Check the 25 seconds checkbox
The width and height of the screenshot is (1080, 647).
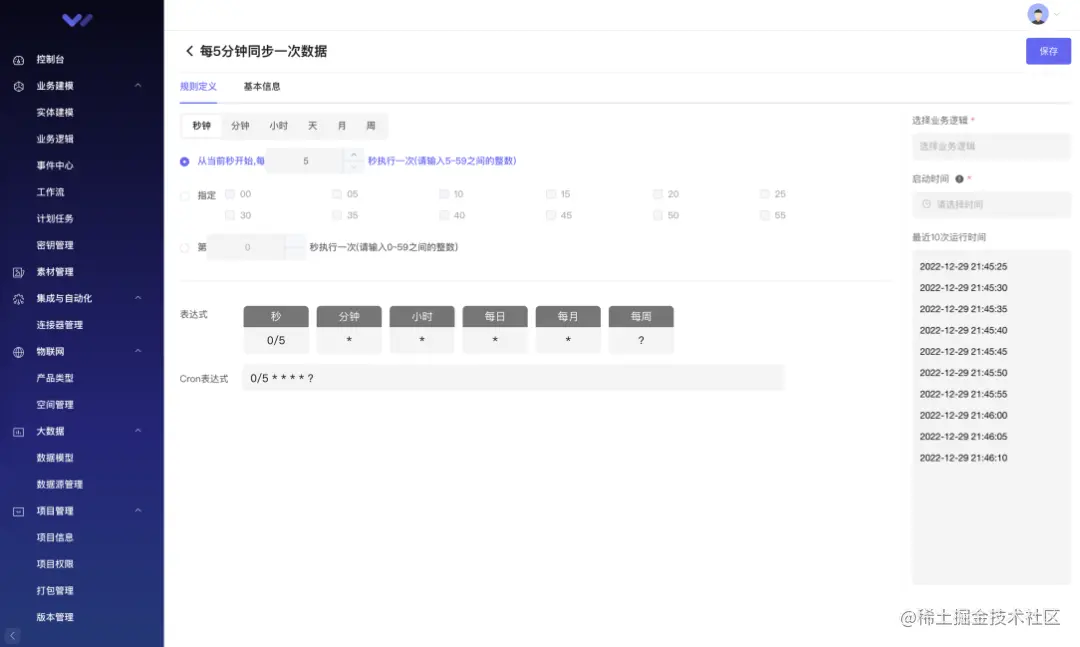tap(765, 194)
